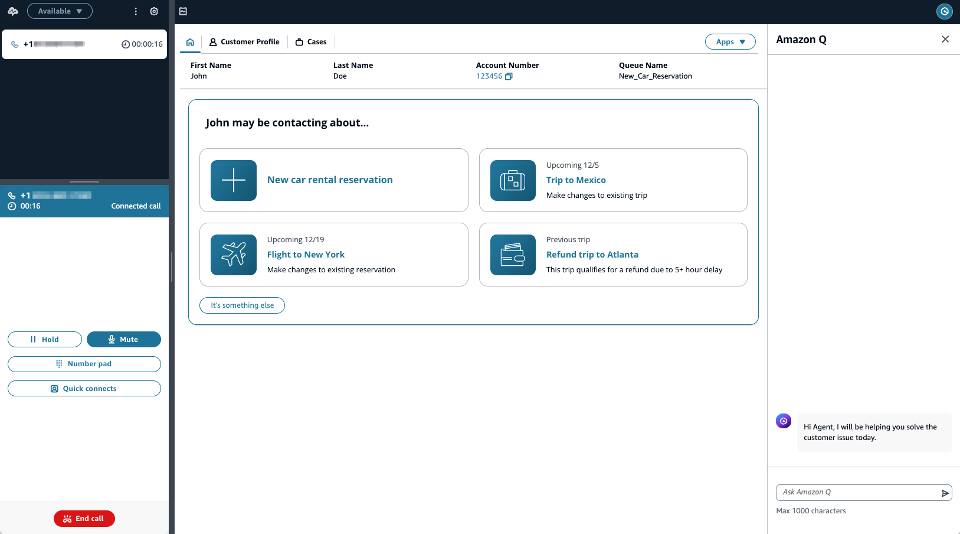This screenshot has width=960, height=534.
Task: Click the Amazon Q greeting message
Action: (874, 432)
